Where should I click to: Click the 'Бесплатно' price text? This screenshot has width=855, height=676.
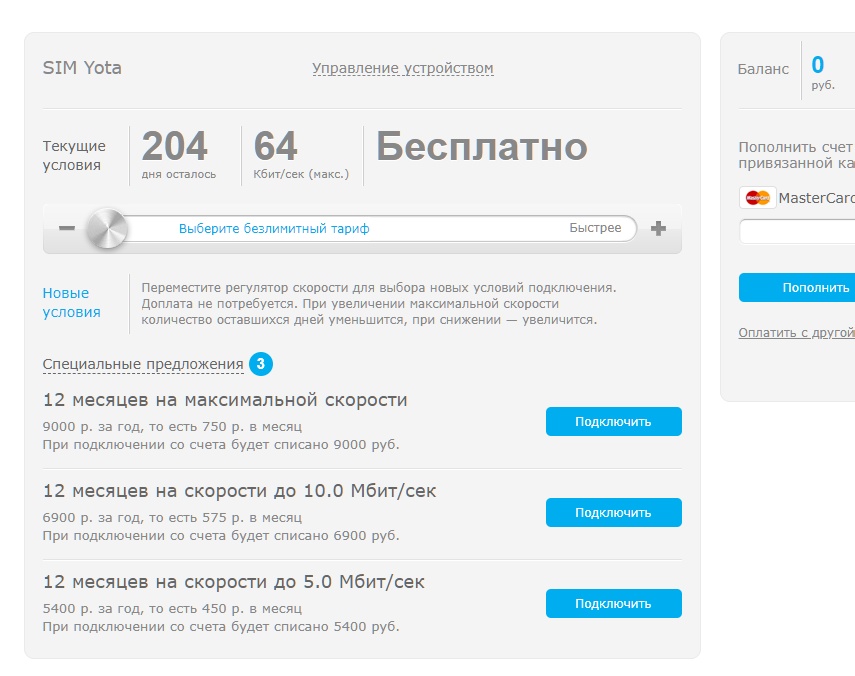click(x=481, y=146)
